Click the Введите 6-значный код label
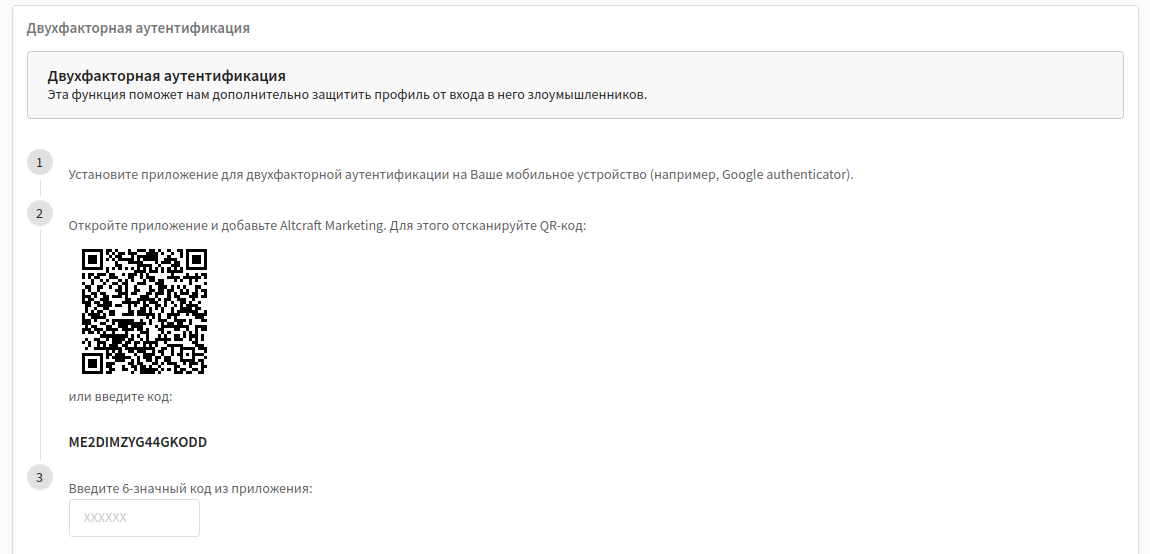 point(191,489)
